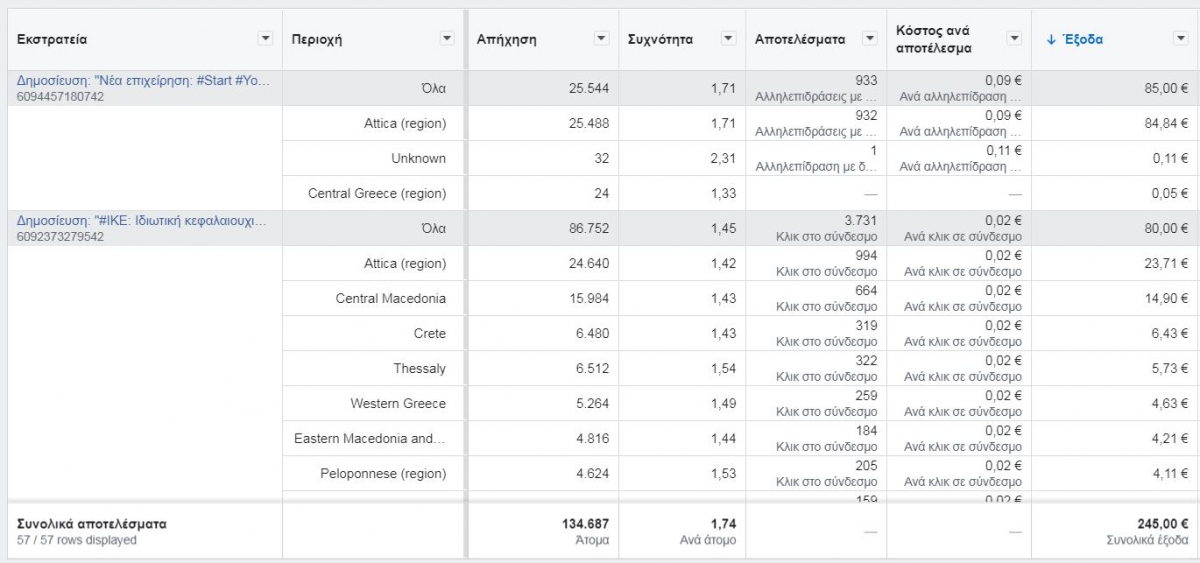Click the truncated "Eastern Macedonia and…" cell

tap(369, 438)
